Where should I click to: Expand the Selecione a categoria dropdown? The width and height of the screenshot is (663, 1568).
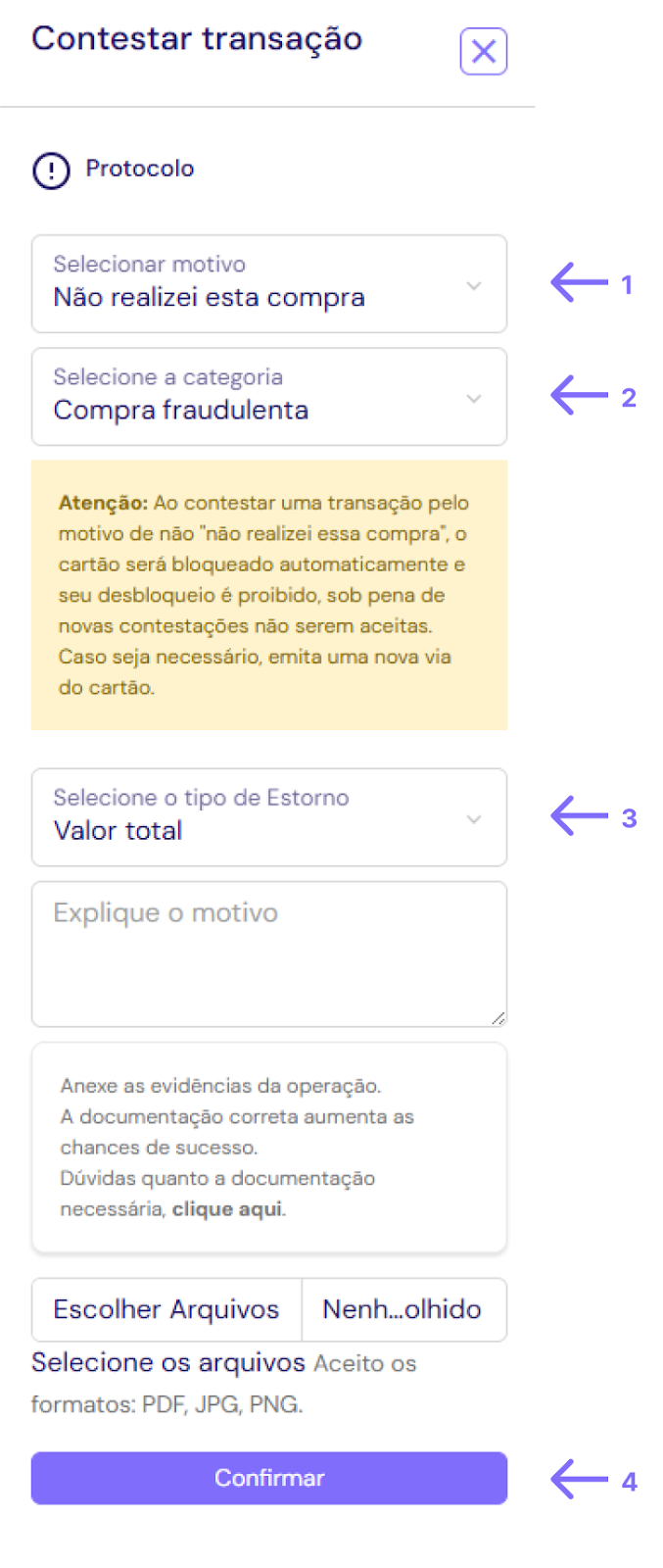[x=268, y=397]
